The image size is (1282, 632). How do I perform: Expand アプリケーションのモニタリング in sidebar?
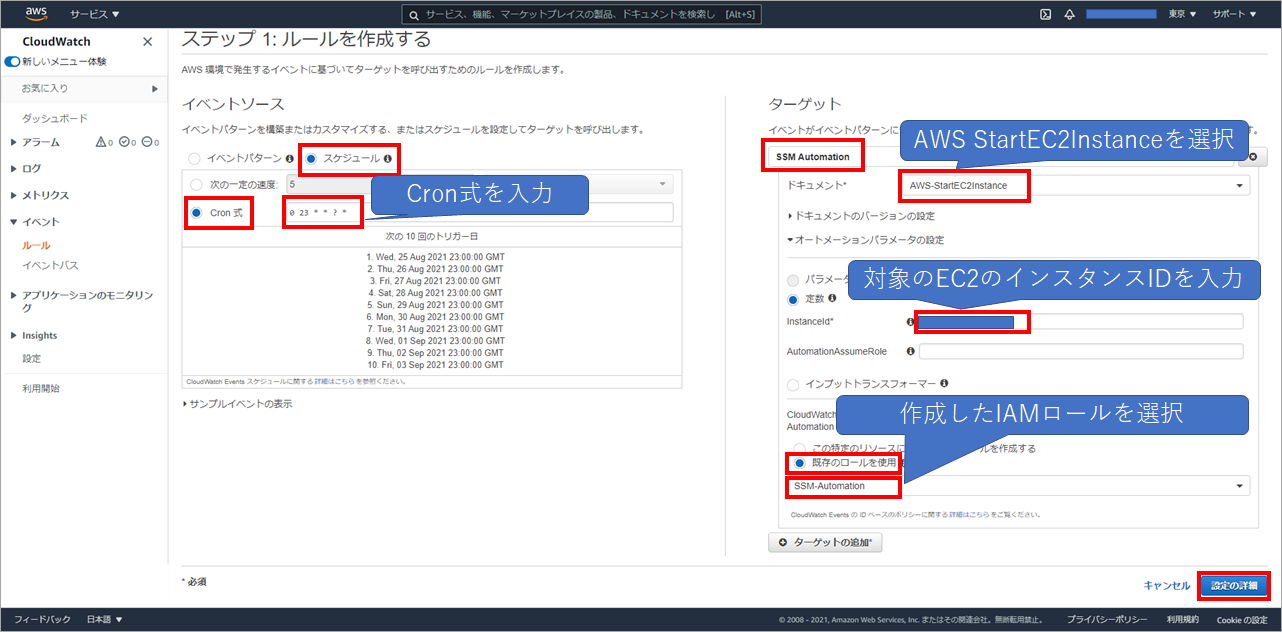83,301
